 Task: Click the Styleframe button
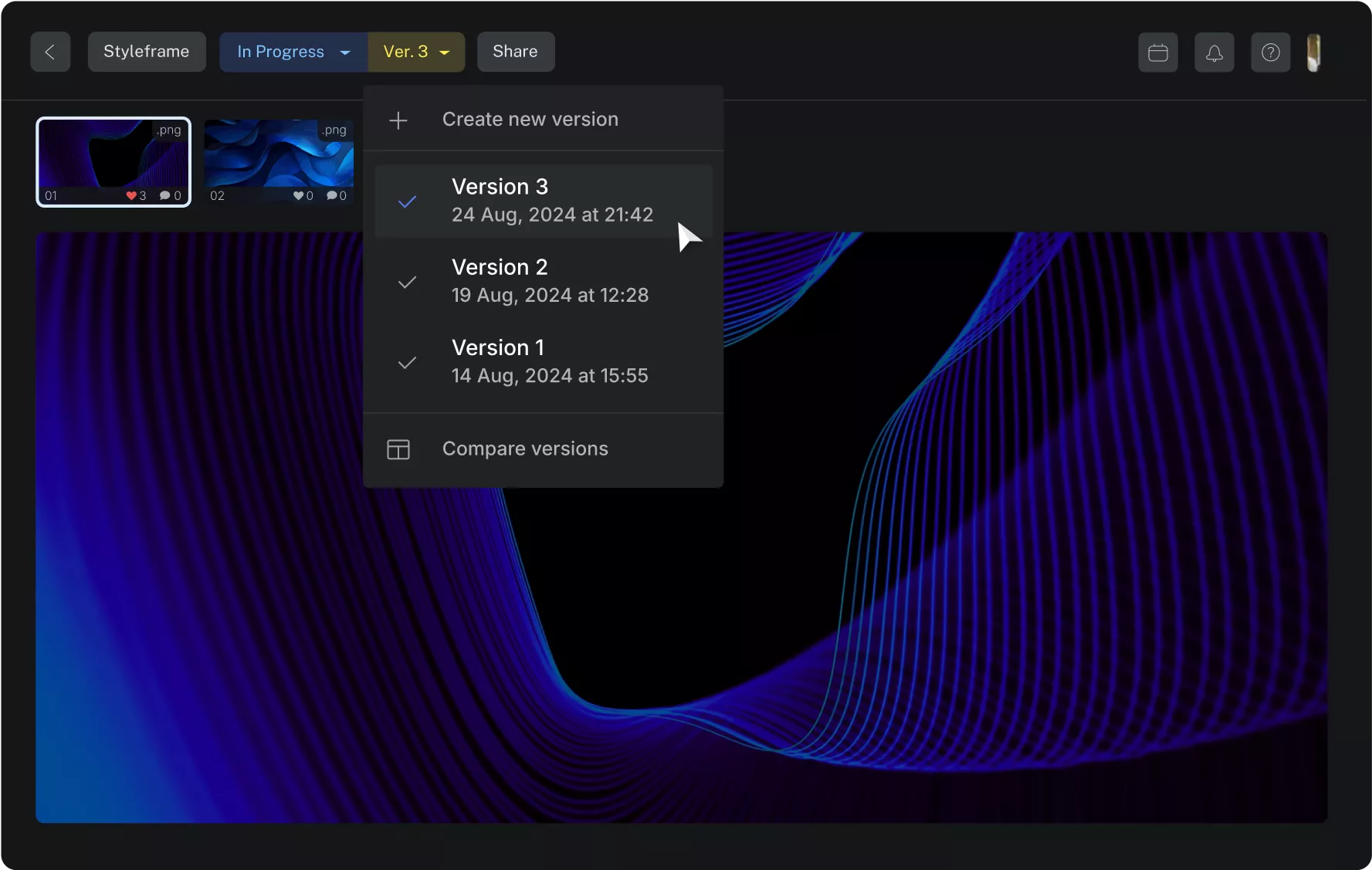(147, 52)
